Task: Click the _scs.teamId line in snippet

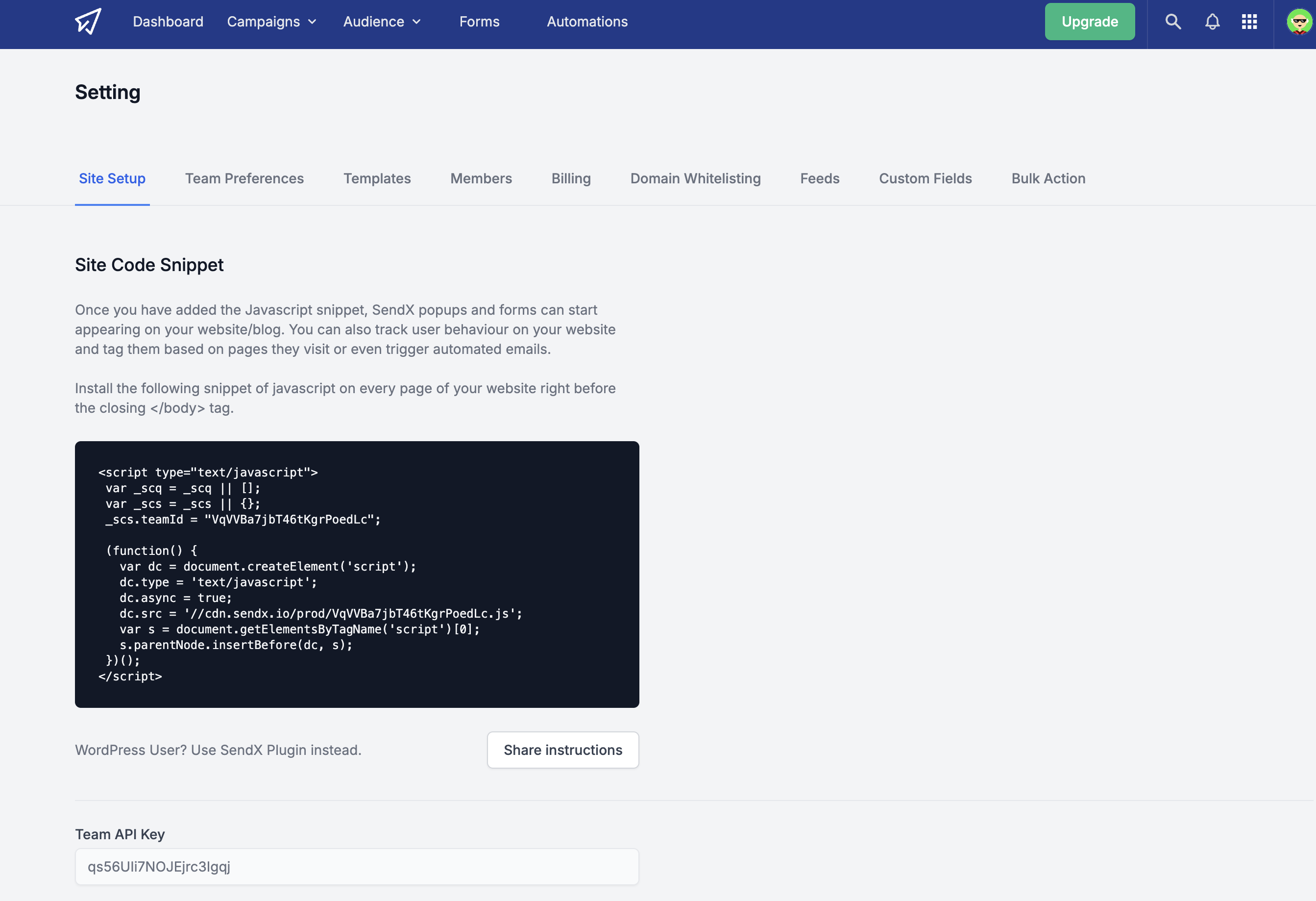Action: click(243, 519)
